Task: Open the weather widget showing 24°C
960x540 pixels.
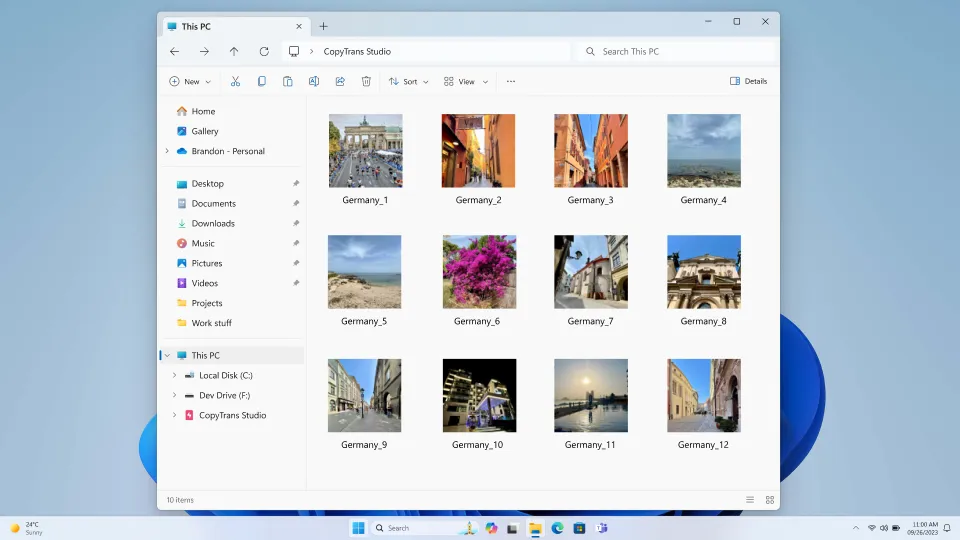Action: pos(26,528)
